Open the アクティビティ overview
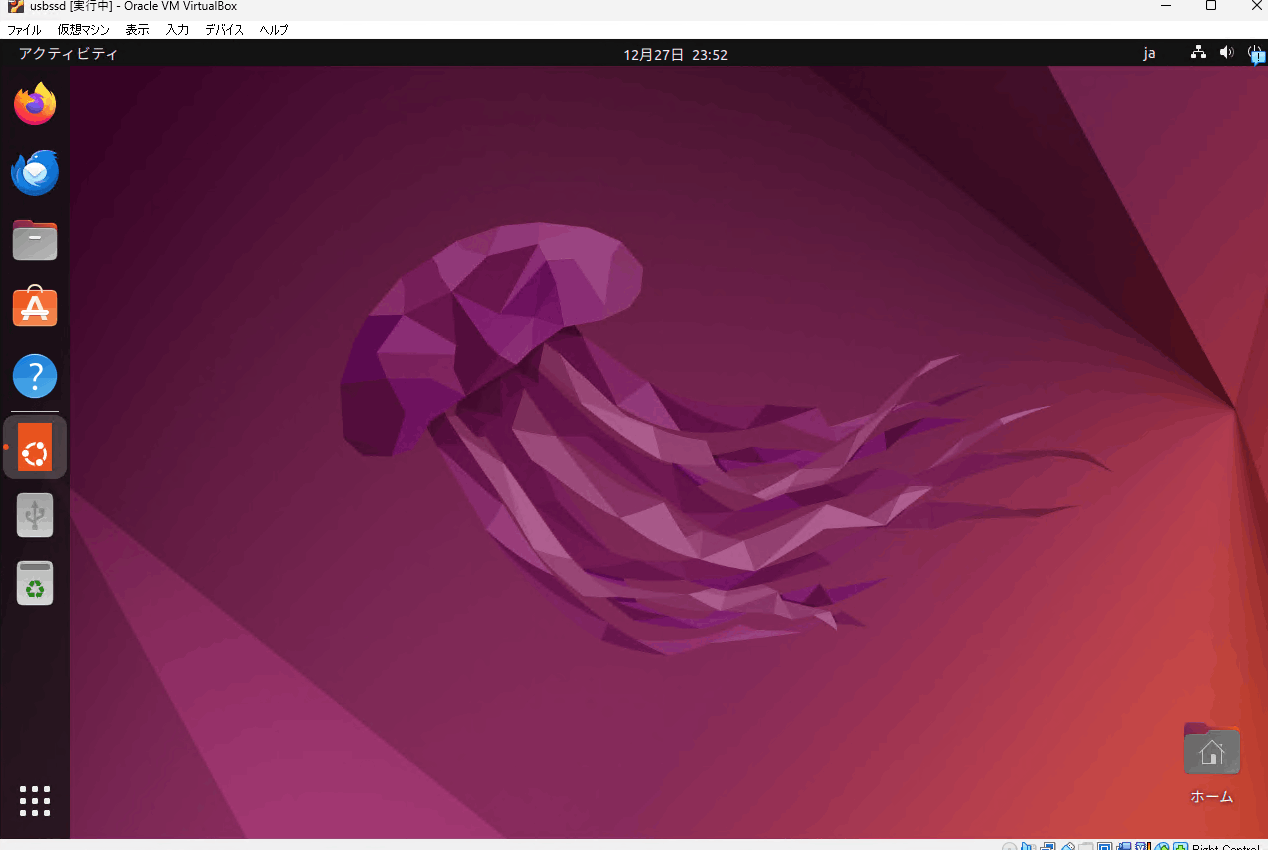This screenshot has width=1268, height=850. pyautogui.click(x=68, y=54)
